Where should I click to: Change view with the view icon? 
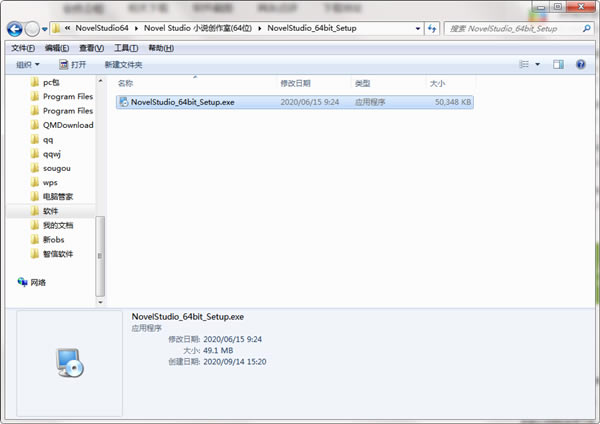coord(524,64)
